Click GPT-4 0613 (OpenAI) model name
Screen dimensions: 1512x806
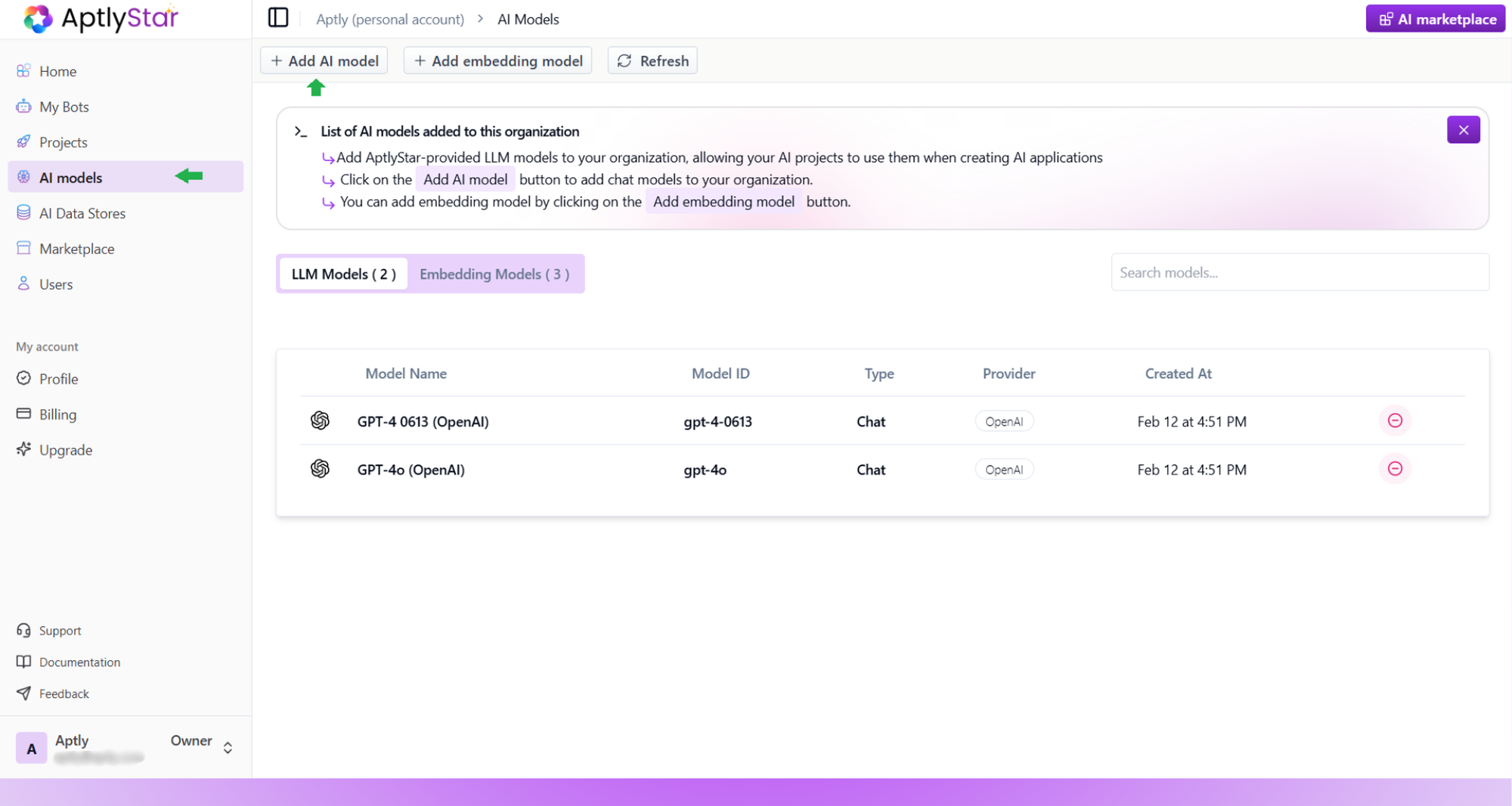[423, 422]
